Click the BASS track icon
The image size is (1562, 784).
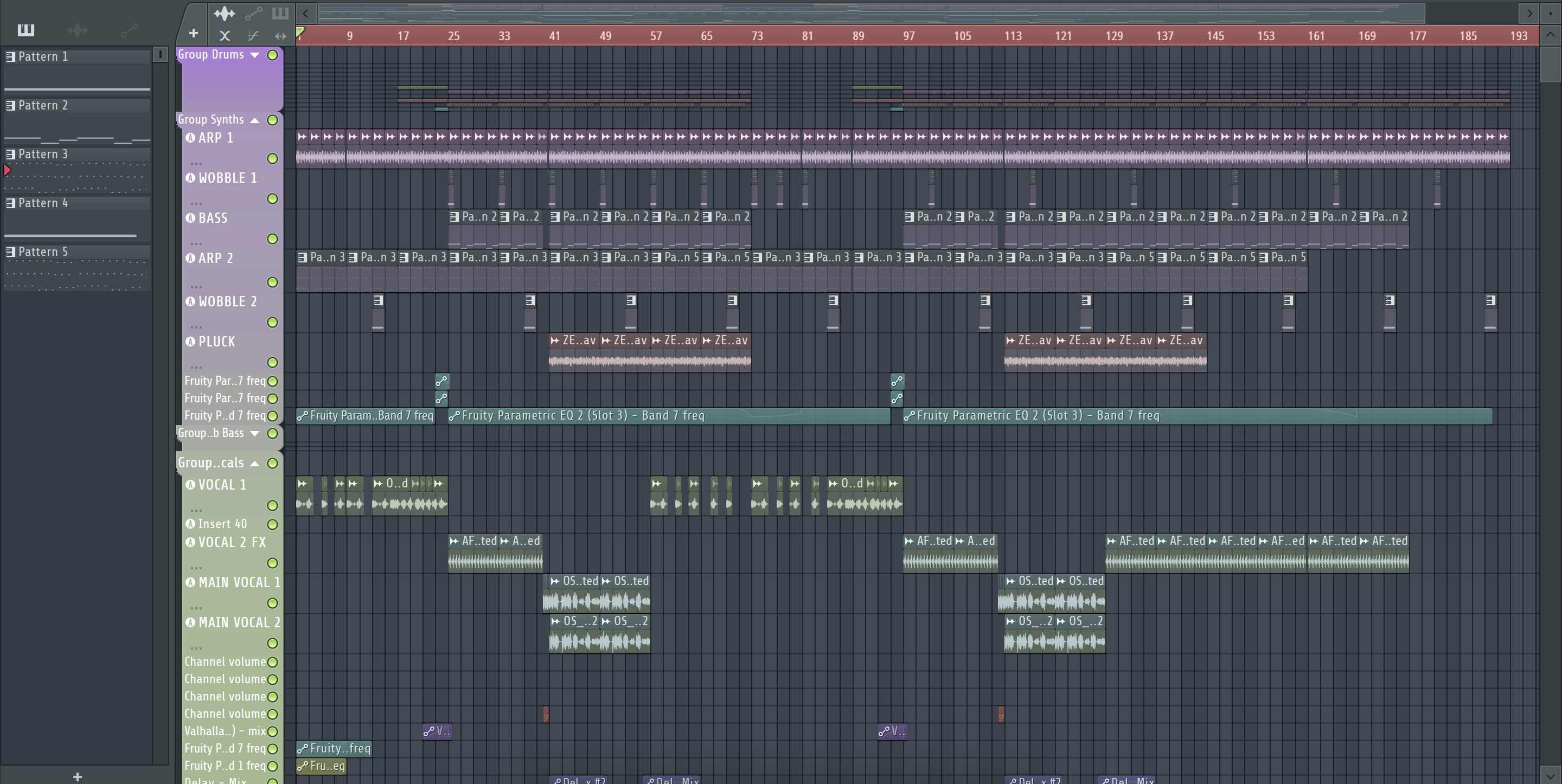point(190,217)
